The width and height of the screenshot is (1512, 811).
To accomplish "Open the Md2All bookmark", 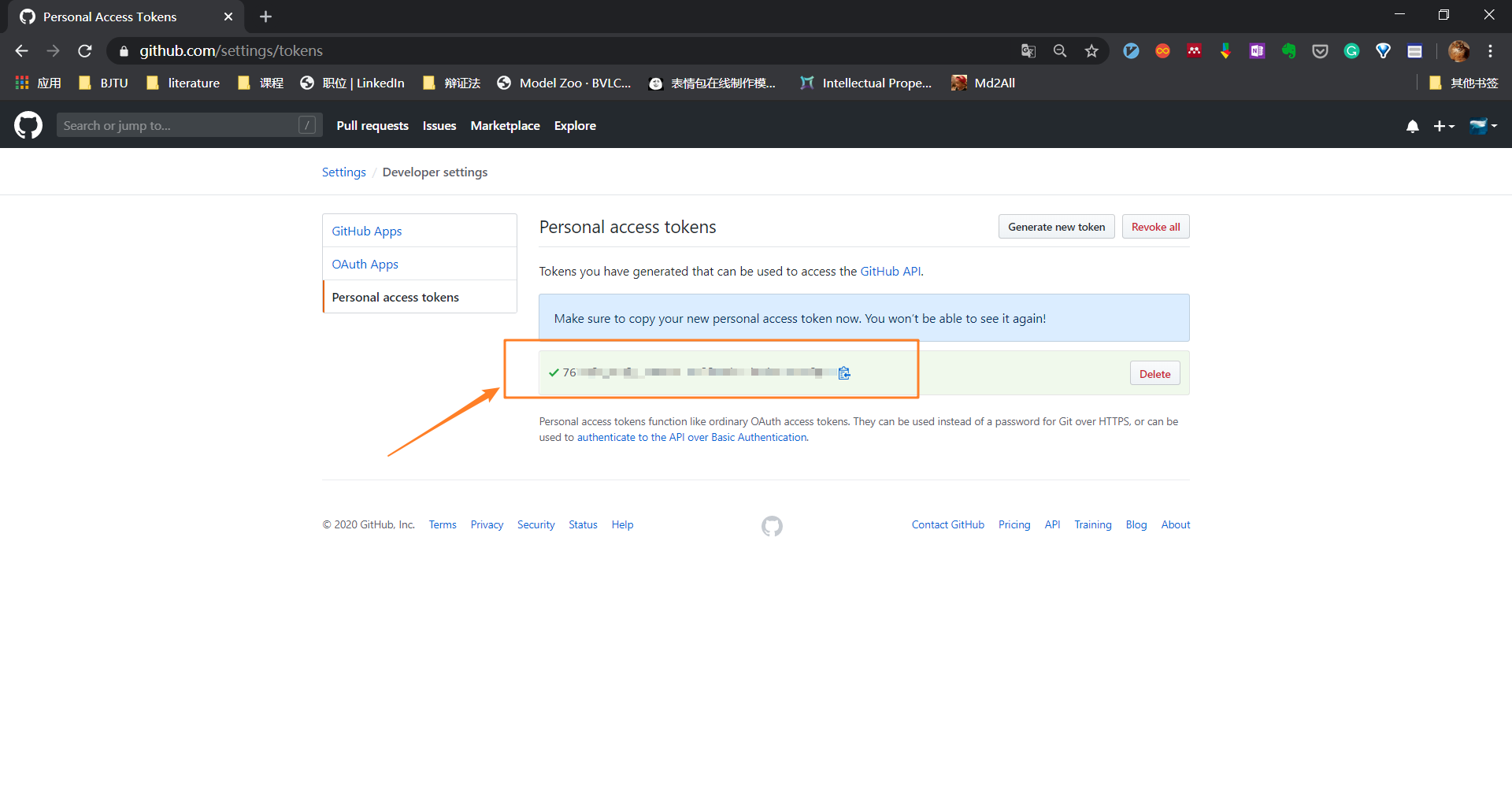I will pos(983,83).
